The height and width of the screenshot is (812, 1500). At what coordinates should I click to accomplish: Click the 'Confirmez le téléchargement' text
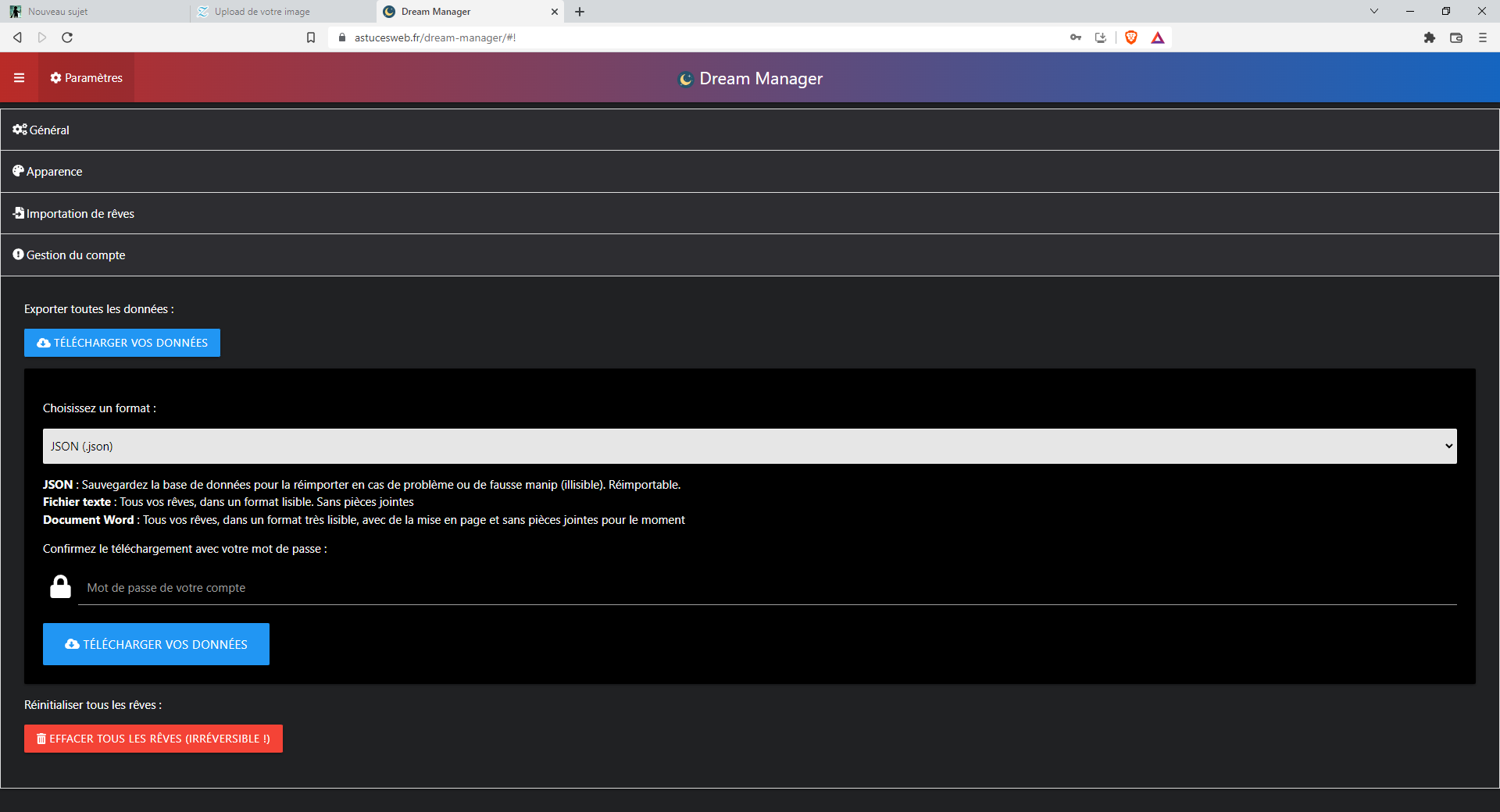pos(185,549)
